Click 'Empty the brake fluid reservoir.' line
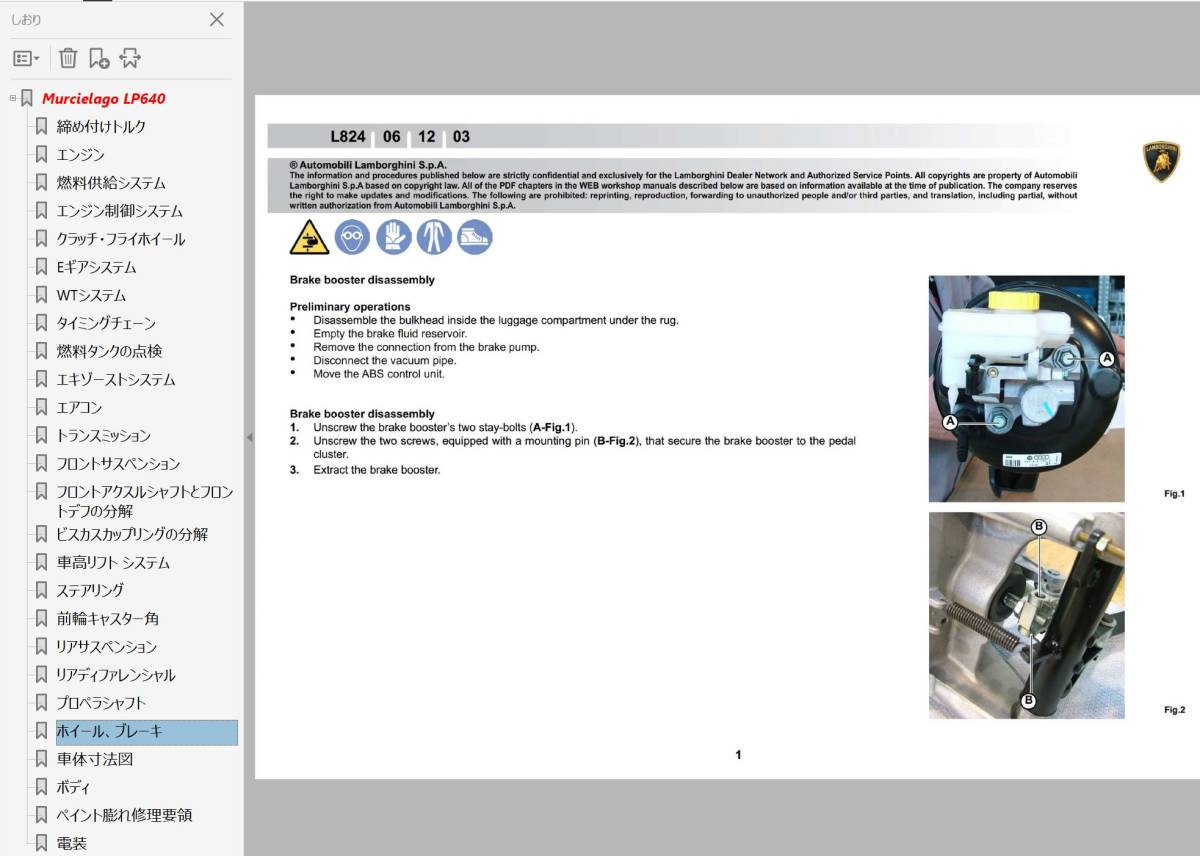Screen dimensions: 1200x856 (x=390, y=334)
